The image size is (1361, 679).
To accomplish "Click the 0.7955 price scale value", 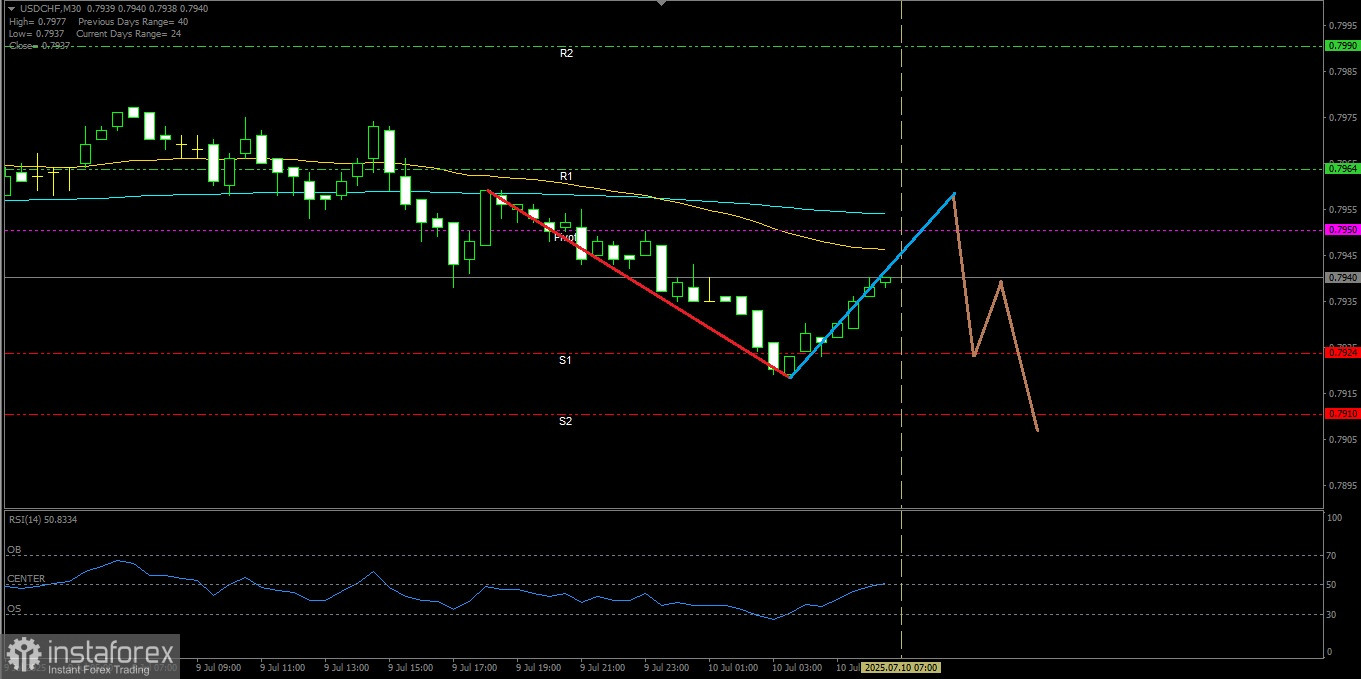I will click(1341, 209).
